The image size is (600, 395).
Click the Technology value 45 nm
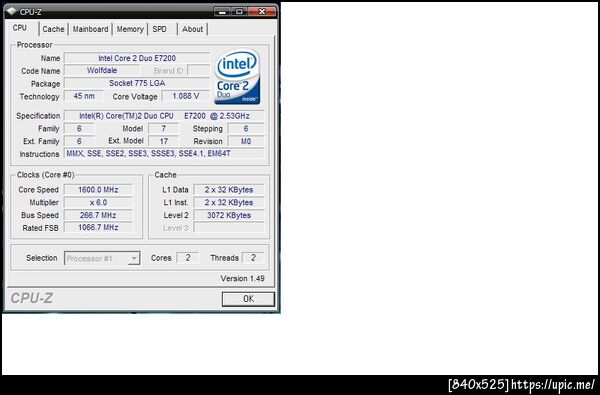84,96
